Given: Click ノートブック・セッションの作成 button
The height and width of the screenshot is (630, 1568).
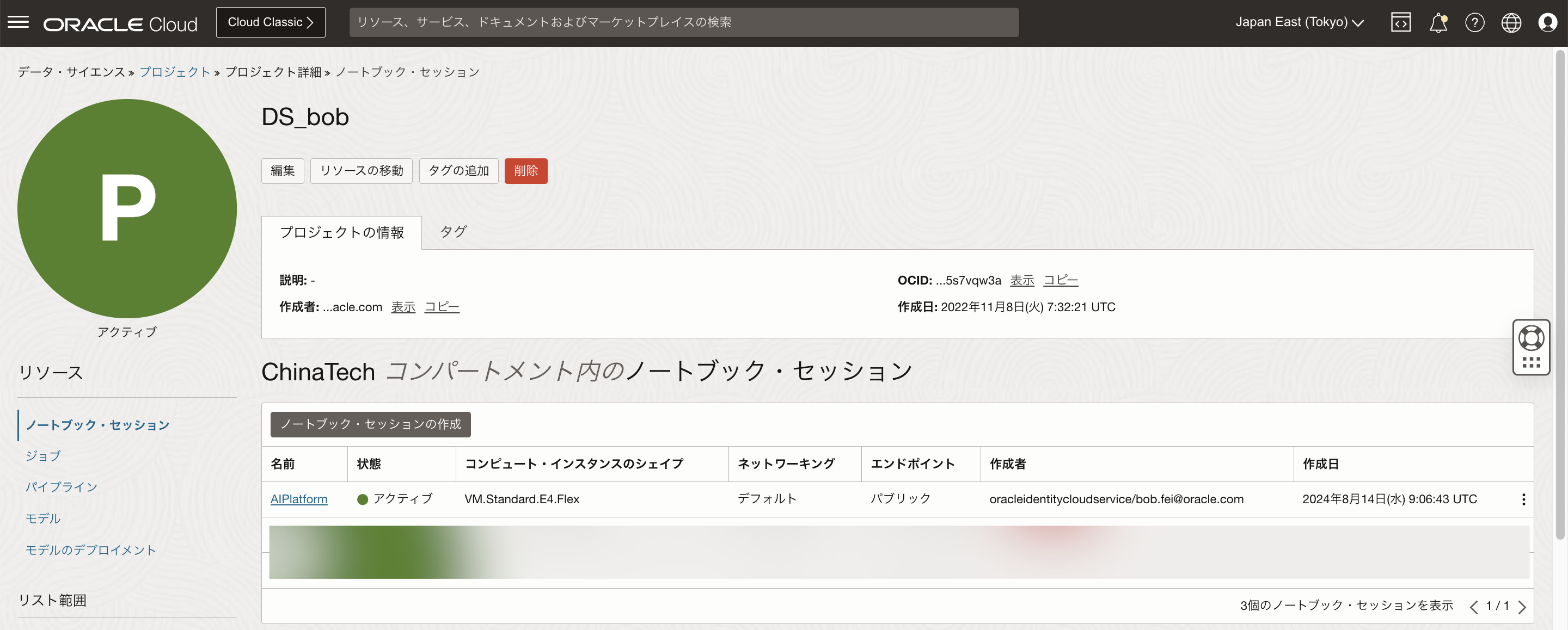Looking at the screenshot, I should pos(370,424).
